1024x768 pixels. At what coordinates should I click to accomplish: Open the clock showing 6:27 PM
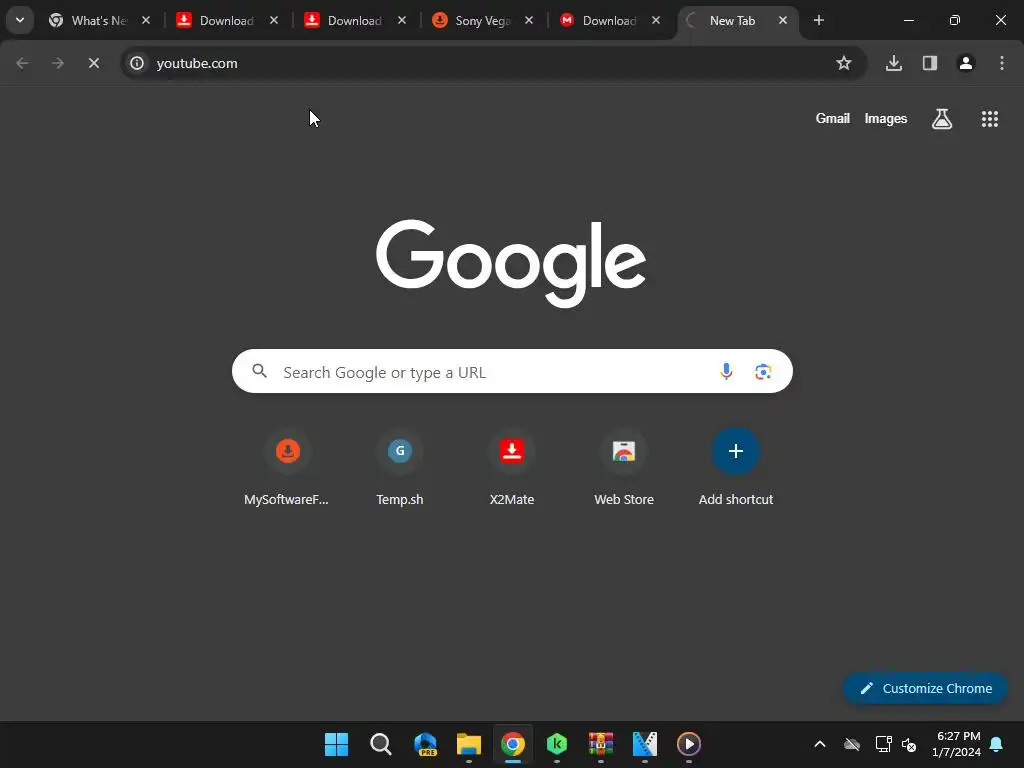coord(956,744)
